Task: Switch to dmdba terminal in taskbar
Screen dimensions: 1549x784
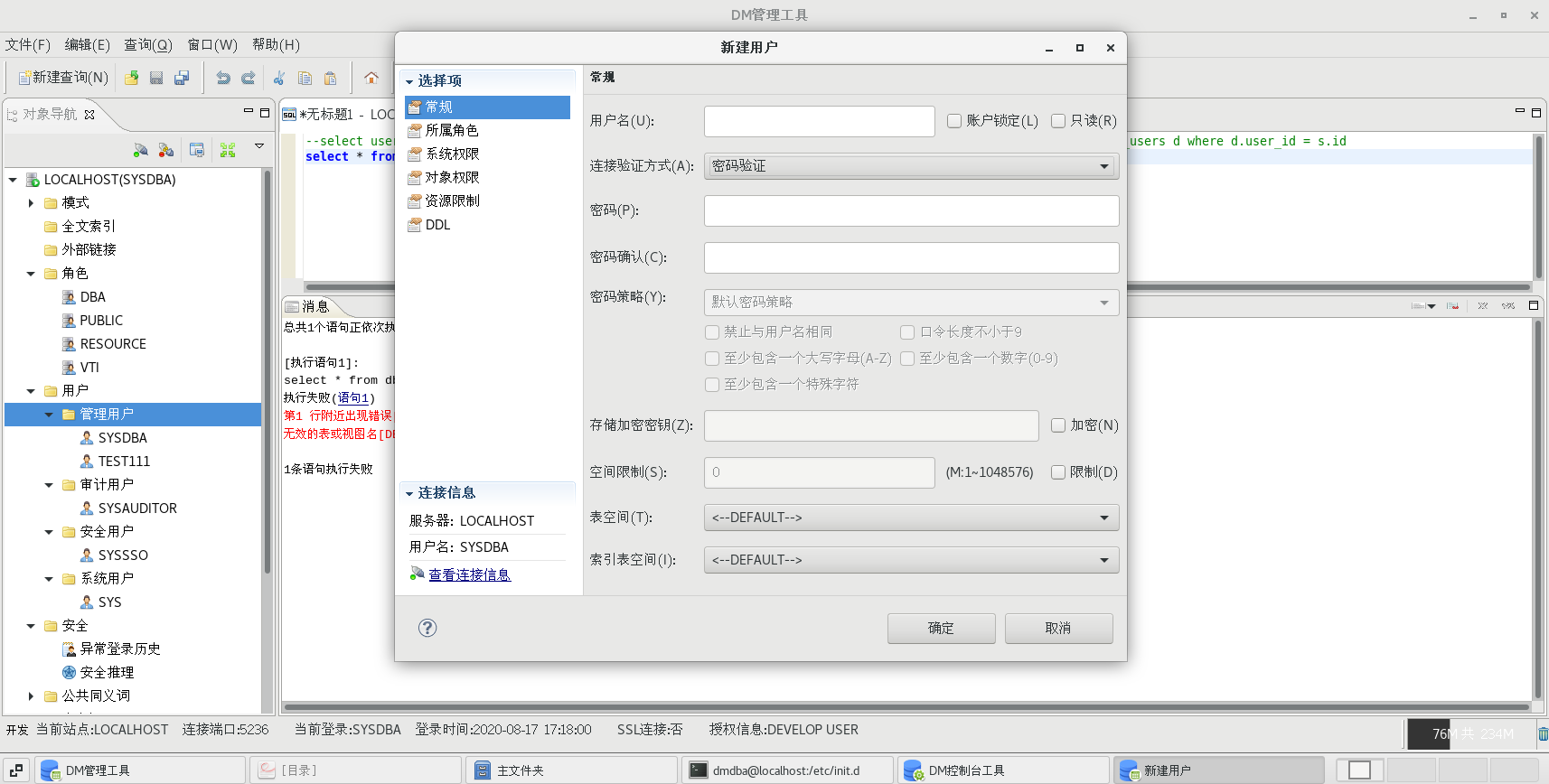Action: [786, 770]
